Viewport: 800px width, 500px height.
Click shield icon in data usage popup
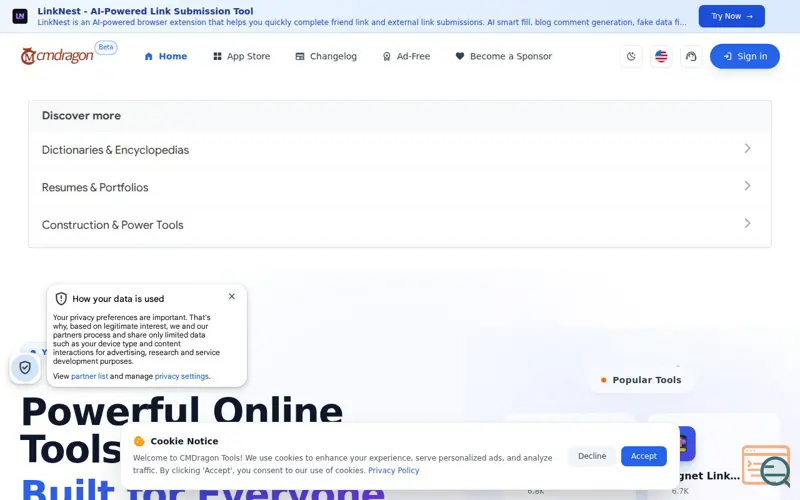click(61, 299)
